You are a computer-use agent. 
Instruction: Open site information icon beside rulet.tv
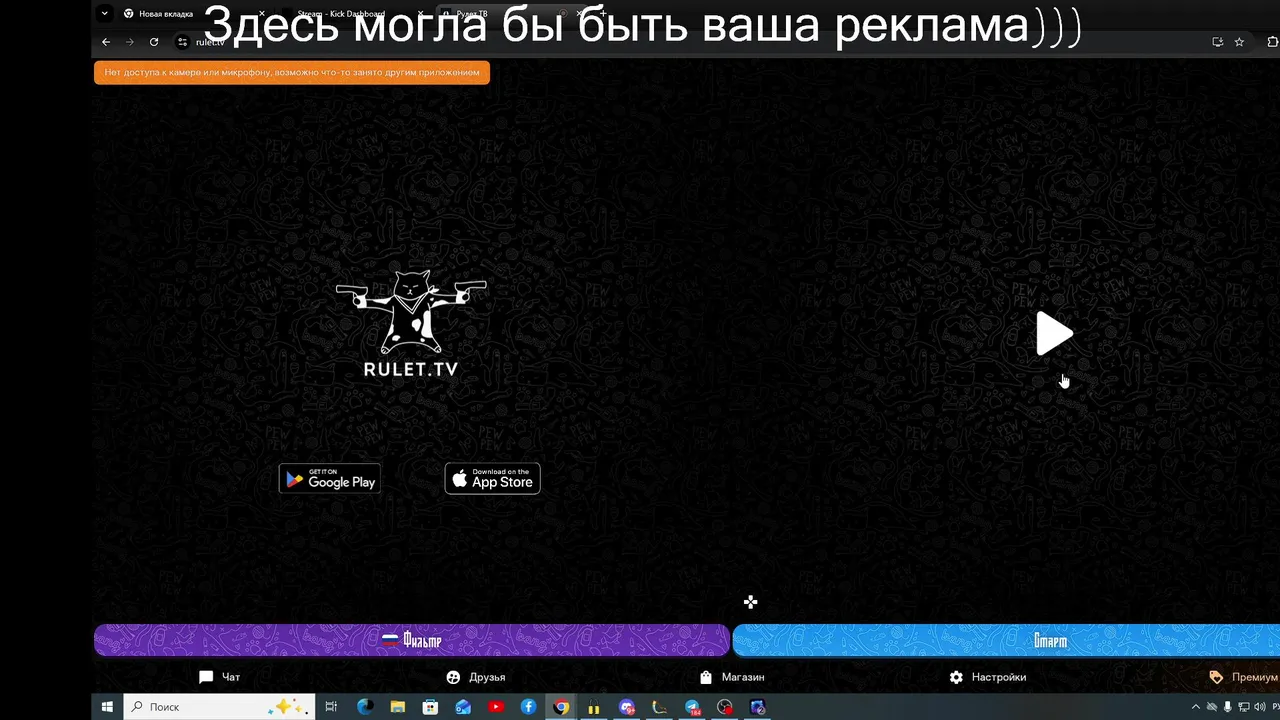182,42
